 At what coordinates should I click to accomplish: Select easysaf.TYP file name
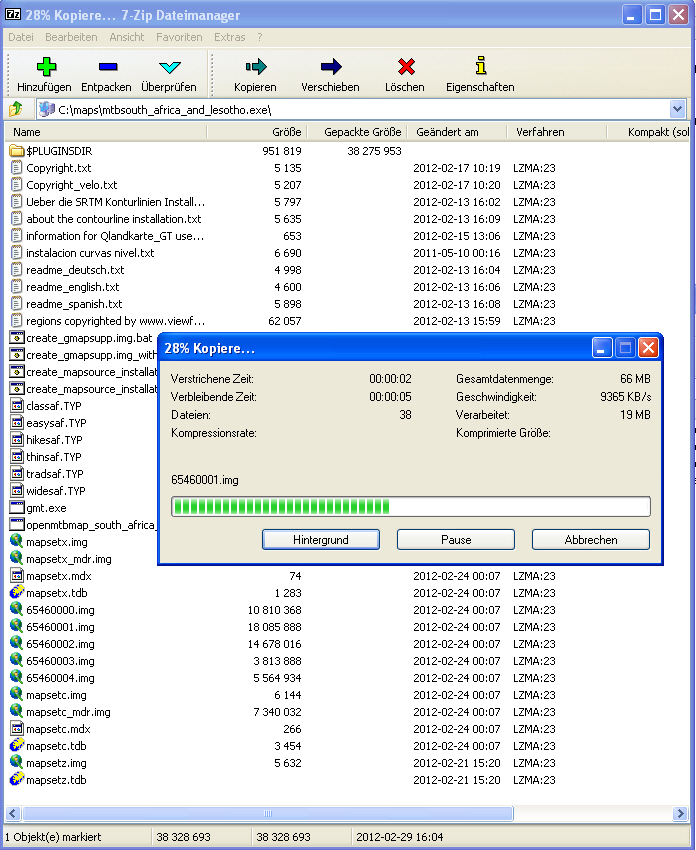tap(56, 422)
